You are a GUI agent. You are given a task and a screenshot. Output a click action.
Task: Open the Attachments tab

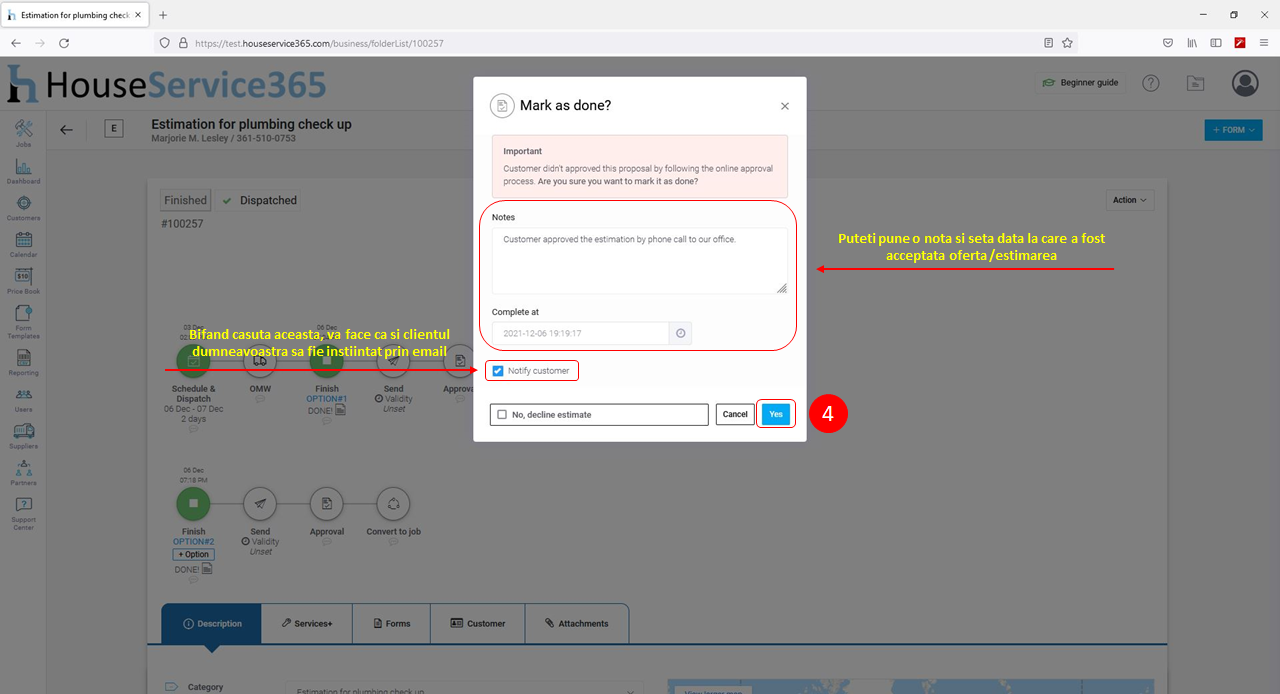pyautogui.click(x=577, y=624)
